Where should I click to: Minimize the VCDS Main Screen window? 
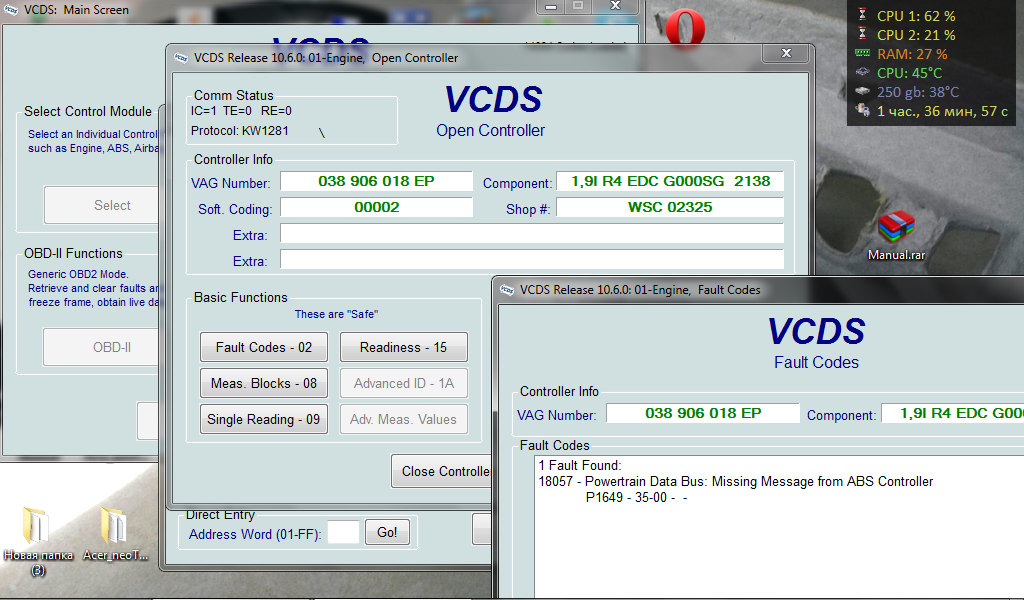pyautogui.click(x=551, y=7)
